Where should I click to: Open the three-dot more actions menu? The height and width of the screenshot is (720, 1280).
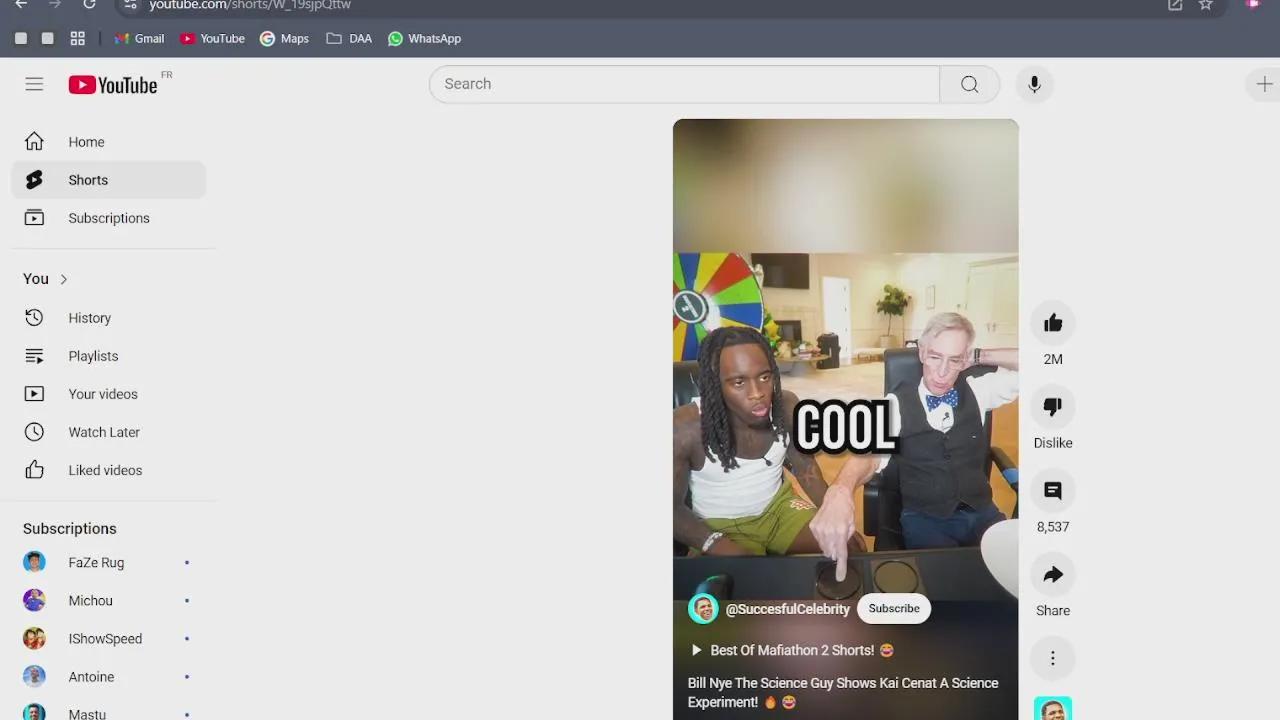(x=1053, y=658)
